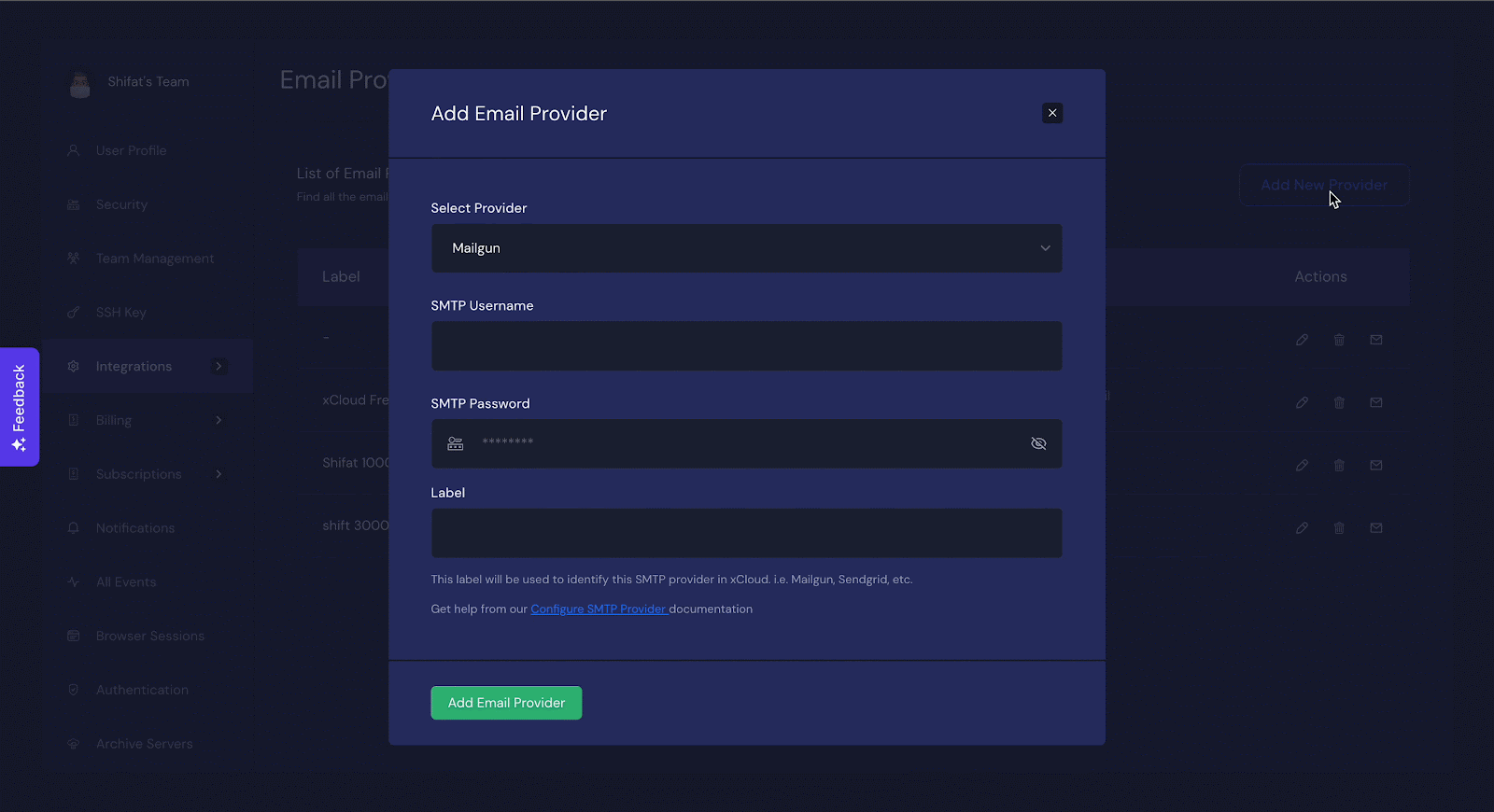1494x812 pixels.
Task: Click the trash icon in the last row
Action: [1339, 528]
